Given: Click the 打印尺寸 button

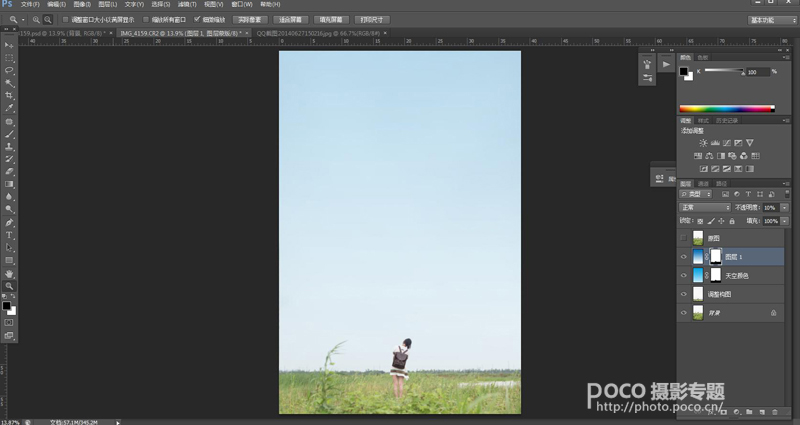Looking at the screenshot, I should 372,20.
